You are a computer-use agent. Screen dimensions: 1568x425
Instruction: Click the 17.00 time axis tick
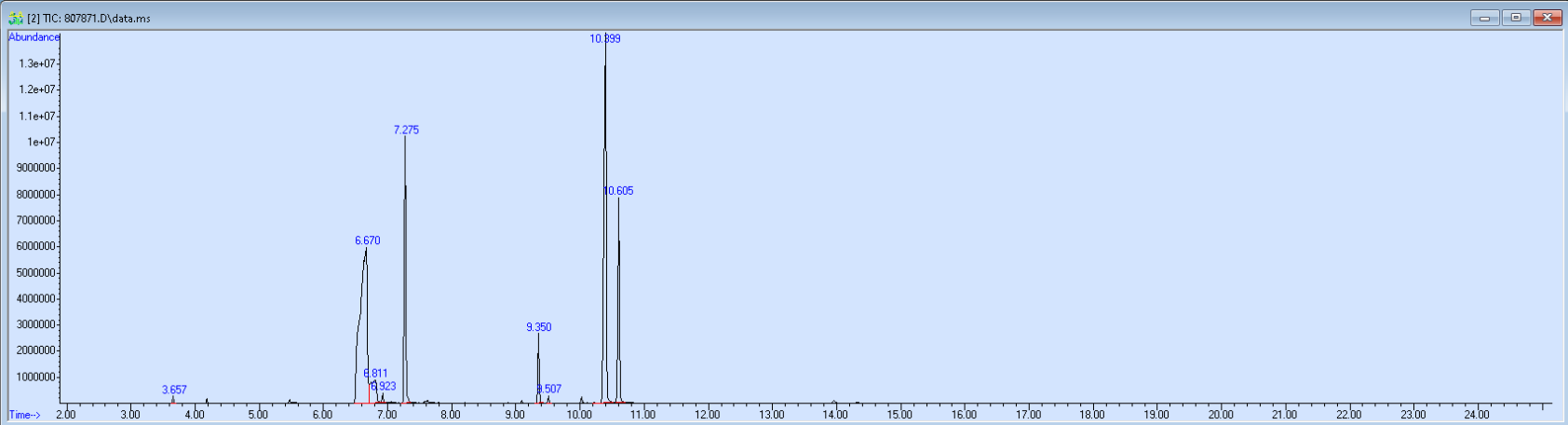[x=1028, y=415]
